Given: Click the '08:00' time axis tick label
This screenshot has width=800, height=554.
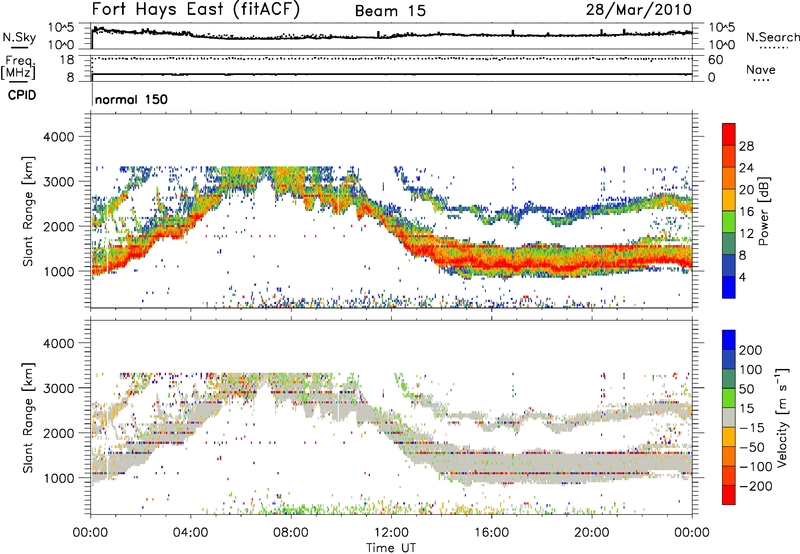Looking at the screenshot, I should (x=291, y=533).
